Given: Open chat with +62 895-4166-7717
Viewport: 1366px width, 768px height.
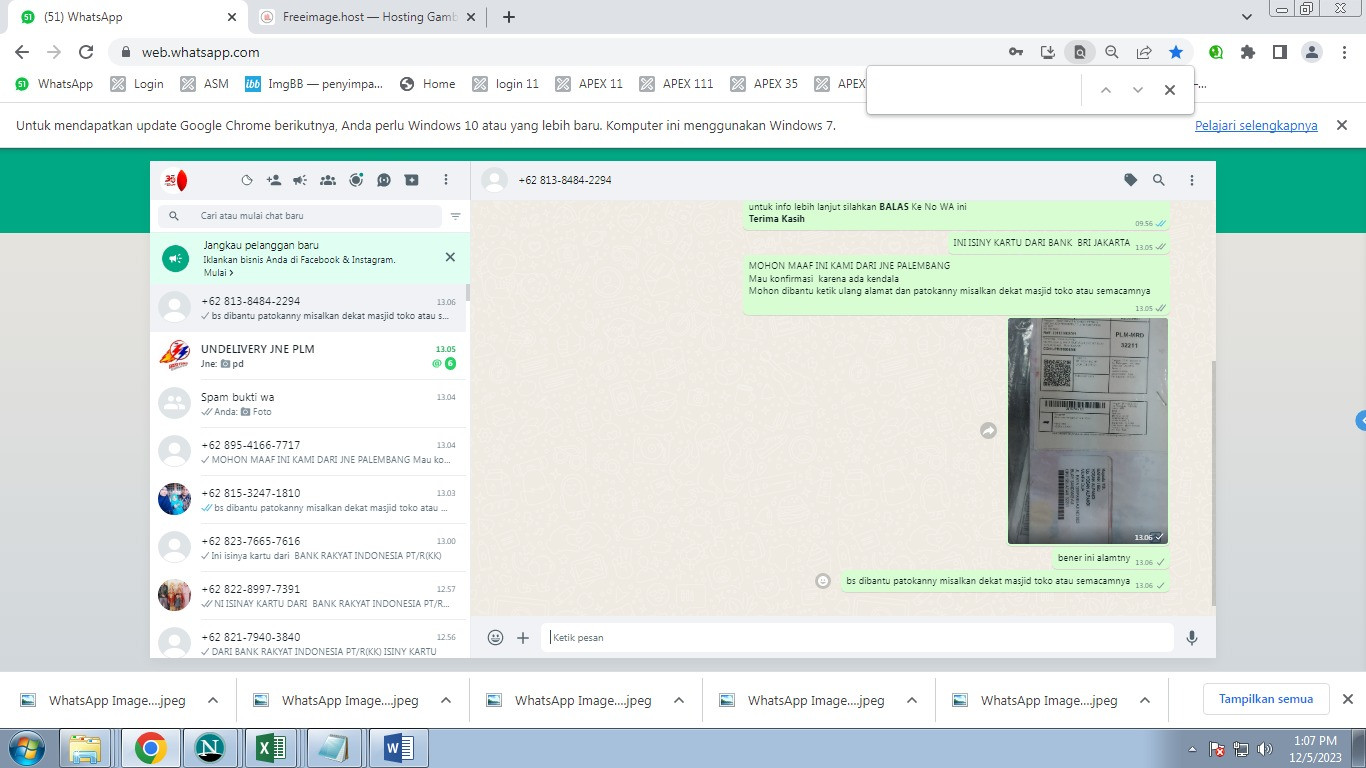Looking at the screenshot, I should [x=308, y=452].
